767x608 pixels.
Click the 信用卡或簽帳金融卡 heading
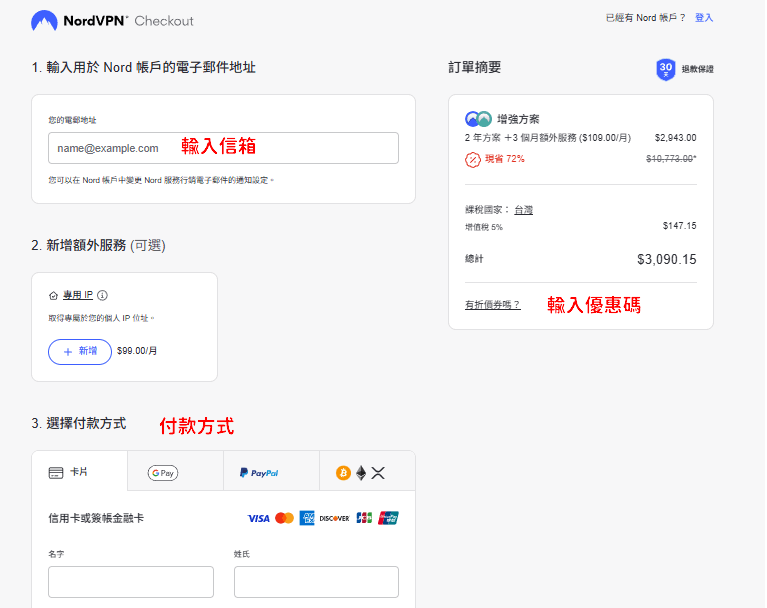pos(96,518)
